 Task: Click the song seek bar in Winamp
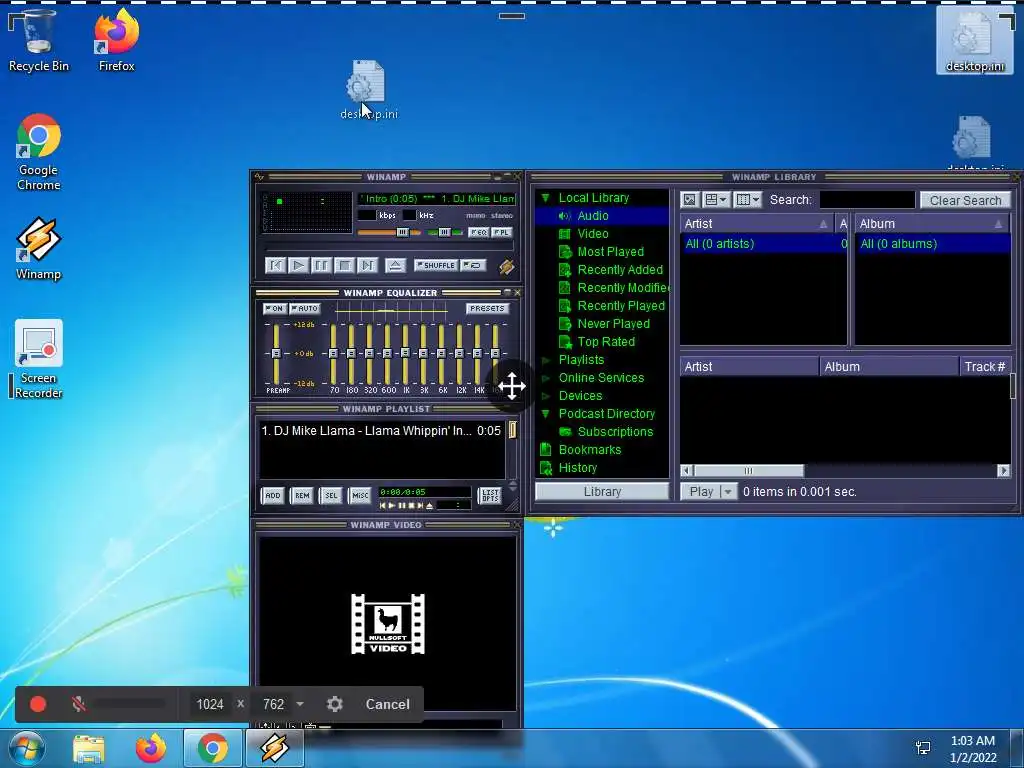coord(390,248)
